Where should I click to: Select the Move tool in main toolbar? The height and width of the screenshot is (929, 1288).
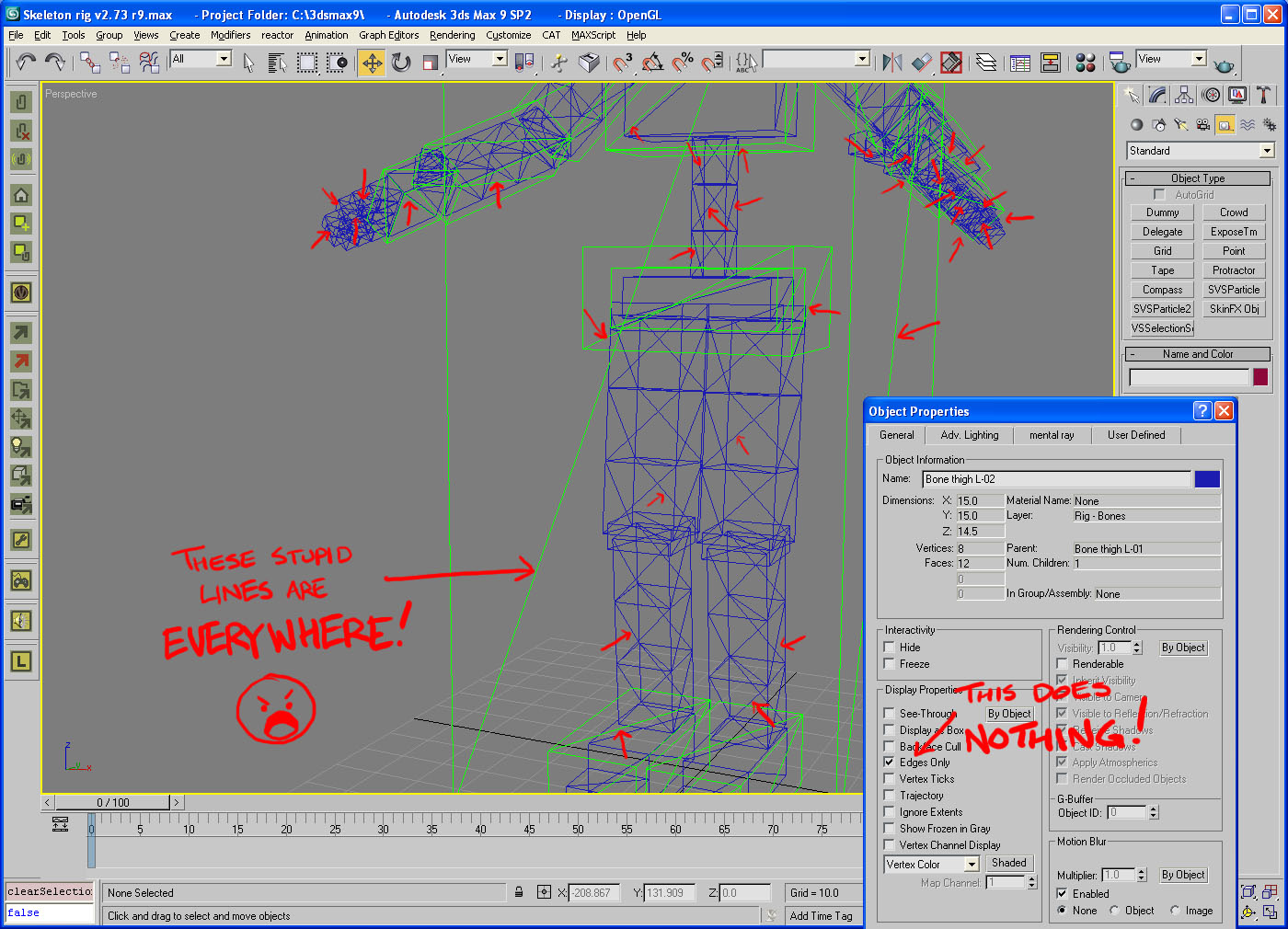point(372,63)
